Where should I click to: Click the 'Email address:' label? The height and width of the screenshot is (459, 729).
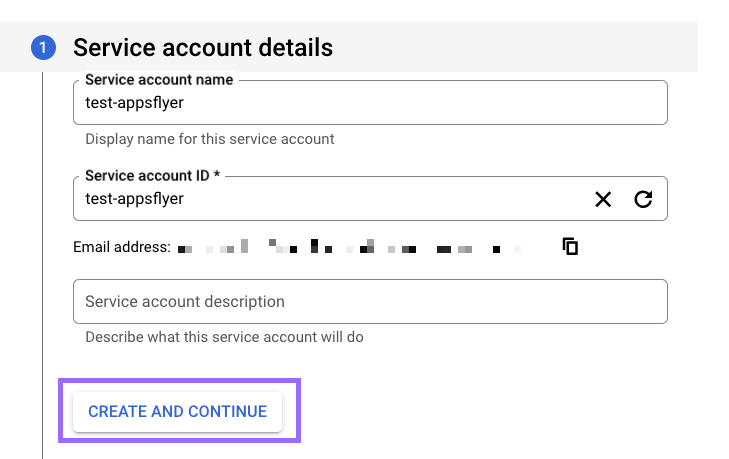click(121, 247)
